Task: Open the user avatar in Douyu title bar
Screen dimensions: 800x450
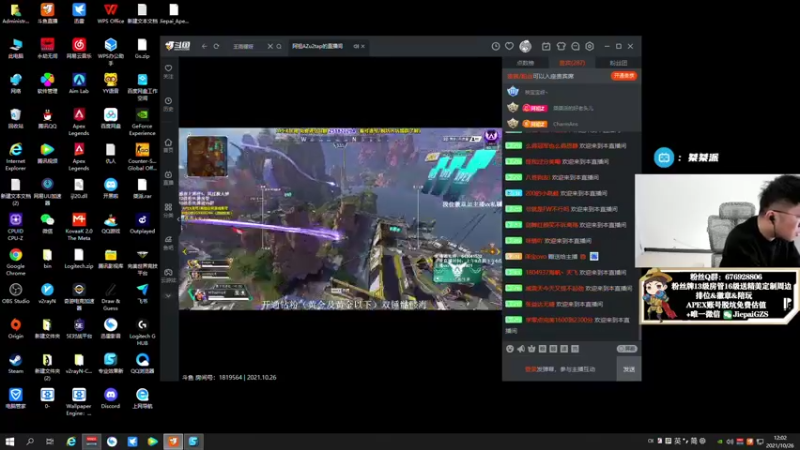Action: click(525, 46)
